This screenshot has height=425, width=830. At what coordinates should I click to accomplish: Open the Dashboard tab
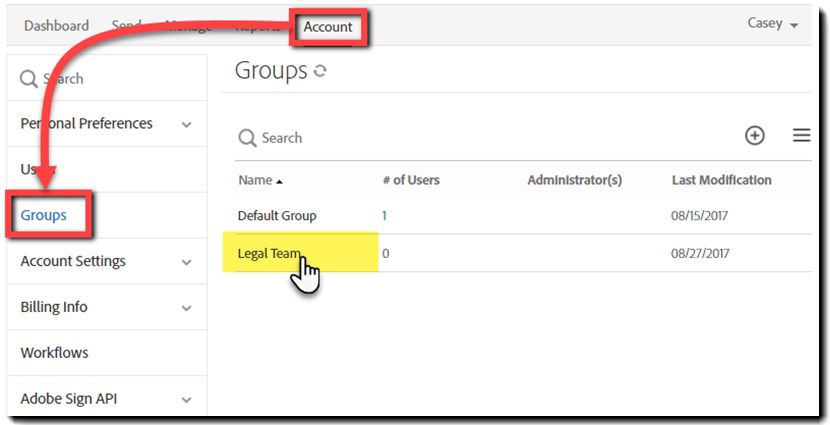(x=56, y=26)
